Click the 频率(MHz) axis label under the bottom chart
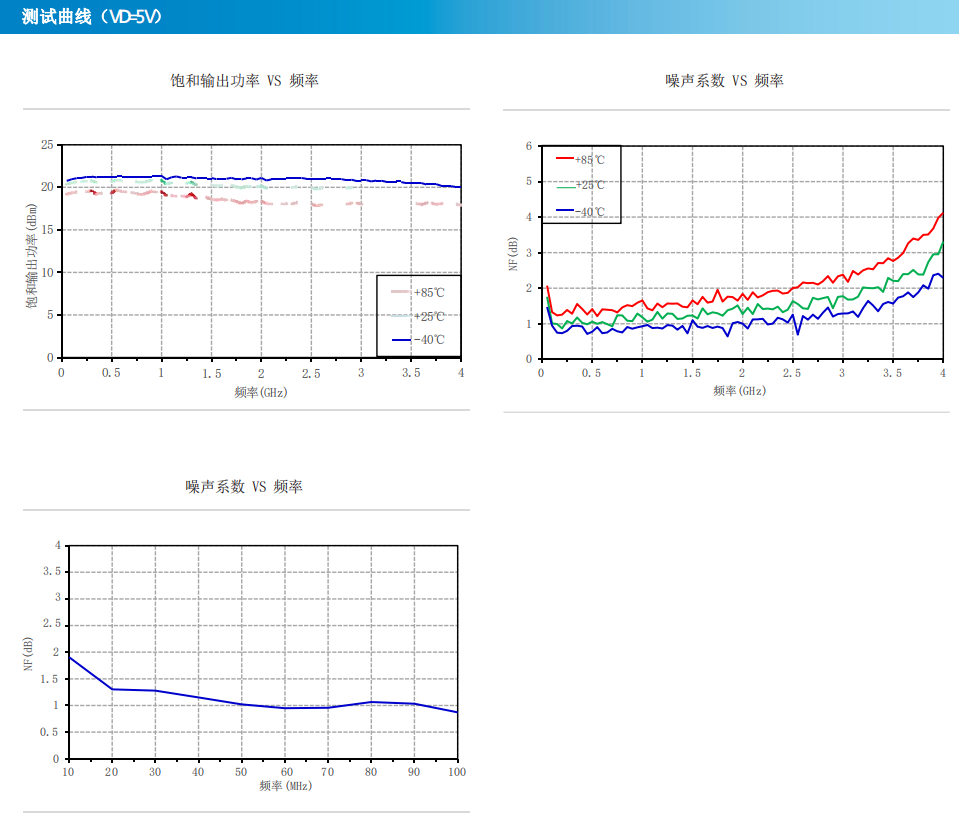959x826 pixels. (286, 786)
